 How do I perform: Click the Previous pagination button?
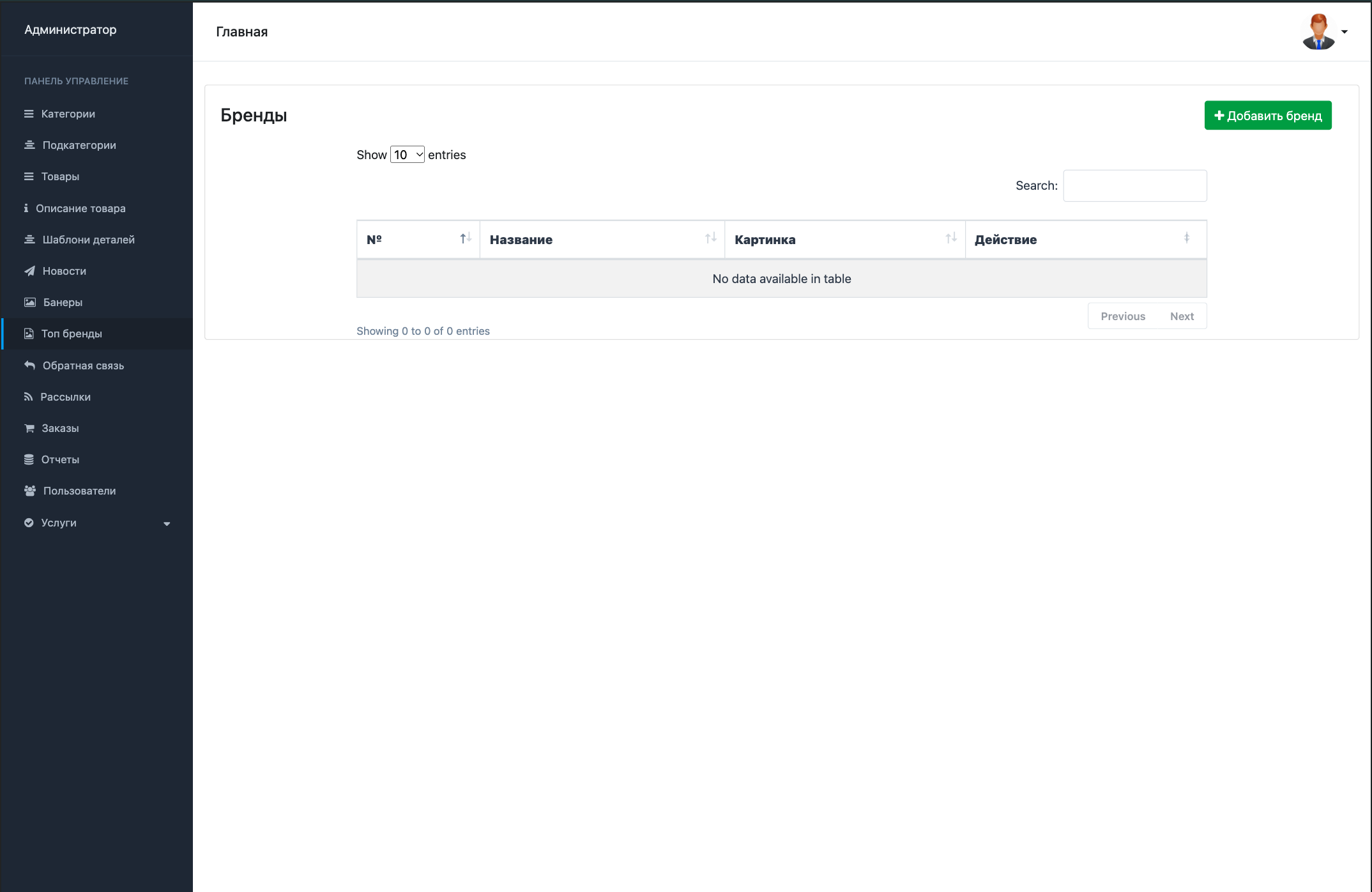click(1123, 316)
